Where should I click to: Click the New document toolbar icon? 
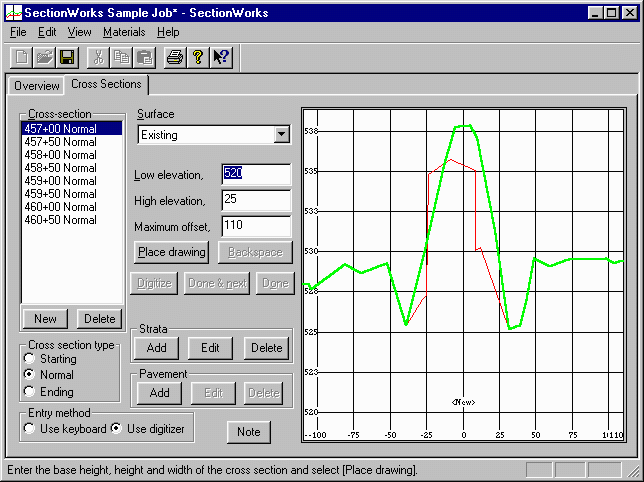click(22, 58)
